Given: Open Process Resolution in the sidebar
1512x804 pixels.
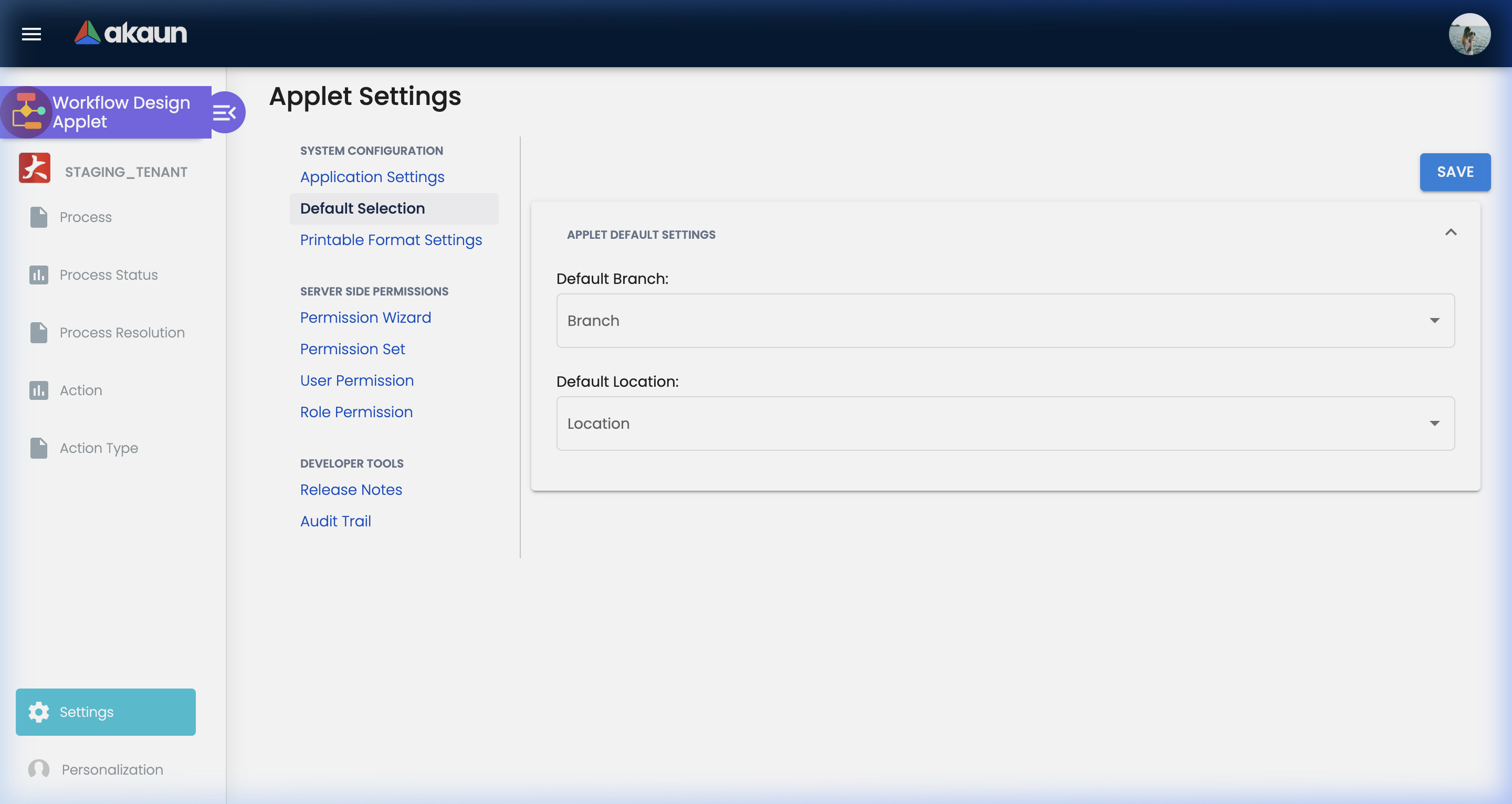Looking at the screenshot, I should pyautogui.click(x=122, y=333).
